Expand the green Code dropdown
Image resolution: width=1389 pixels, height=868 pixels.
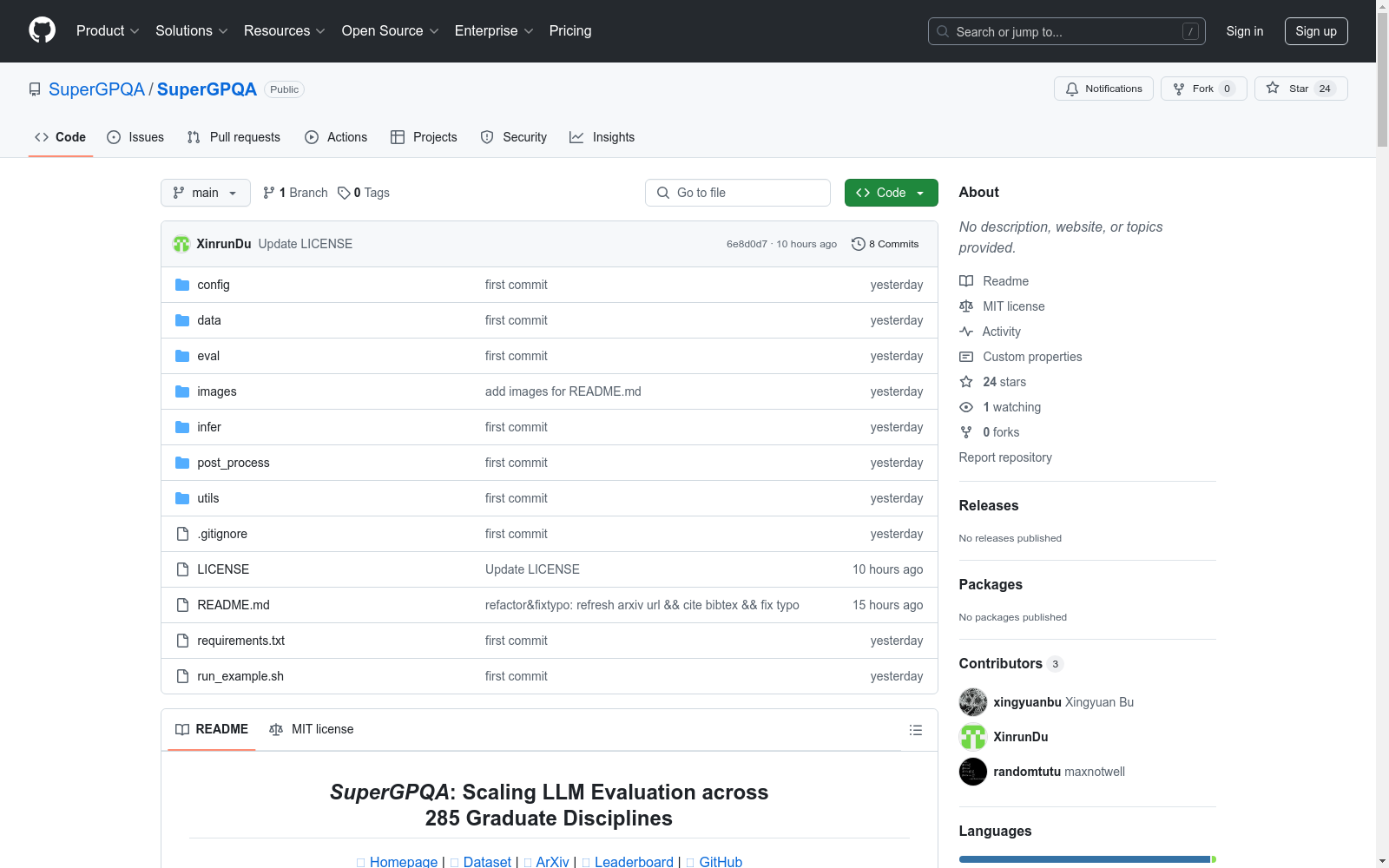pyautogui.click(x=891, y=193)
